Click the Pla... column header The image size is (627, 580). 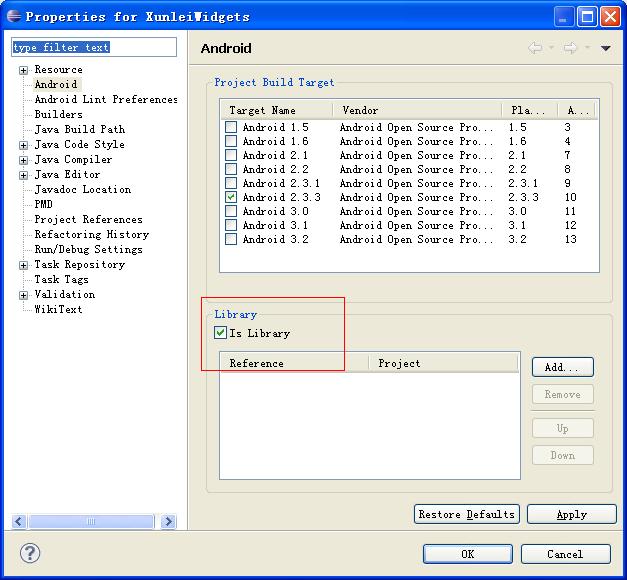click(x=529, y=110)
